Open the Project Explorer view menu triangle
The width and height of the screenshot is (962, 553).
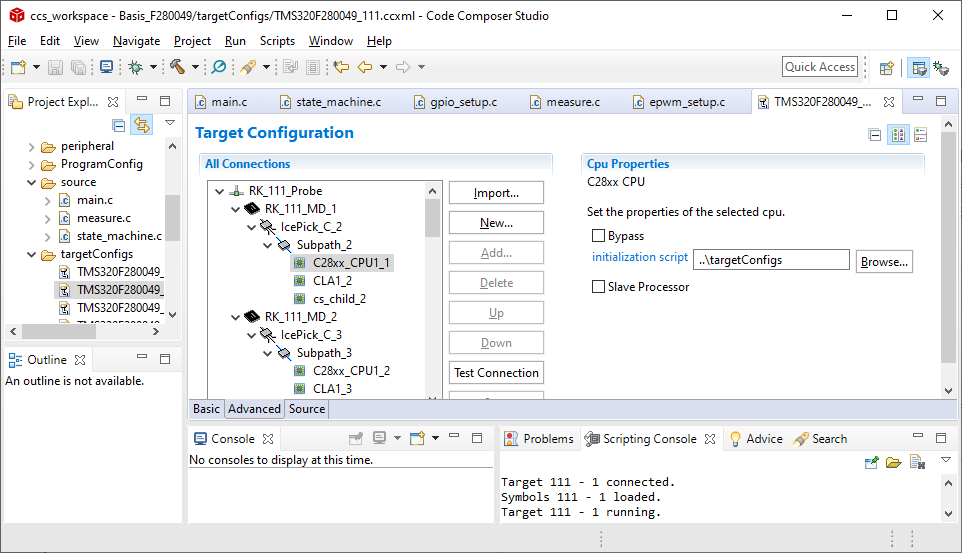170,123
